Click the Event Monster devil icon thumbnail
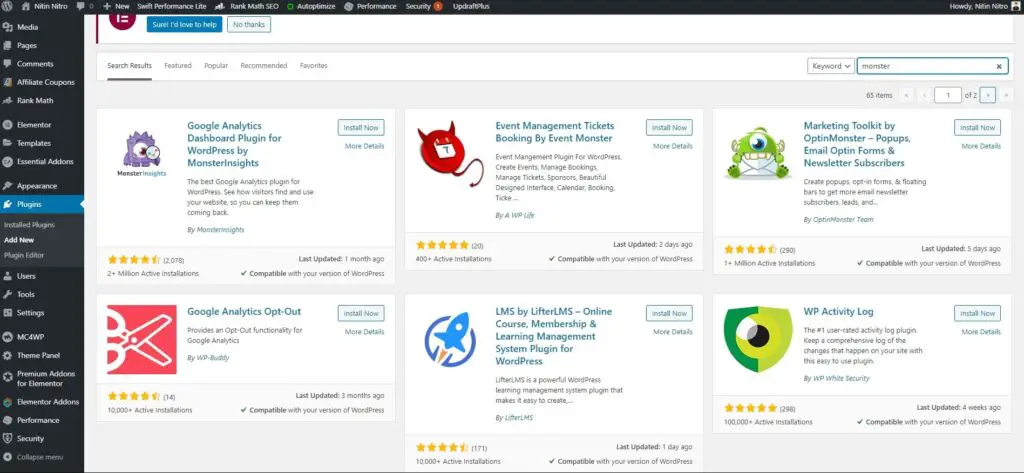Image resolution: width=1024 pixels, height=473 pixels. 450,155
